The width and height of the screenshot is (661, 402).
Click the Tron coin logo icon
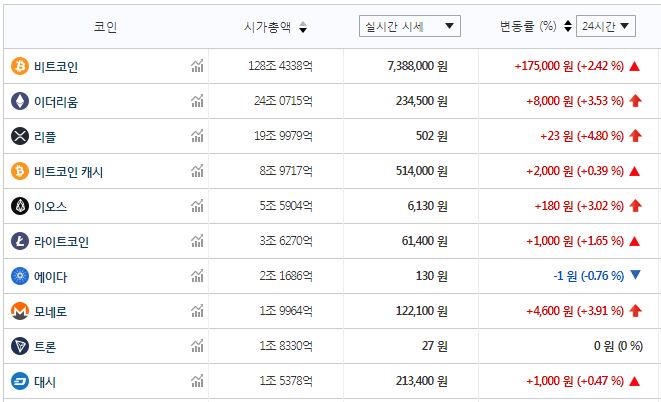click(19, 346)
